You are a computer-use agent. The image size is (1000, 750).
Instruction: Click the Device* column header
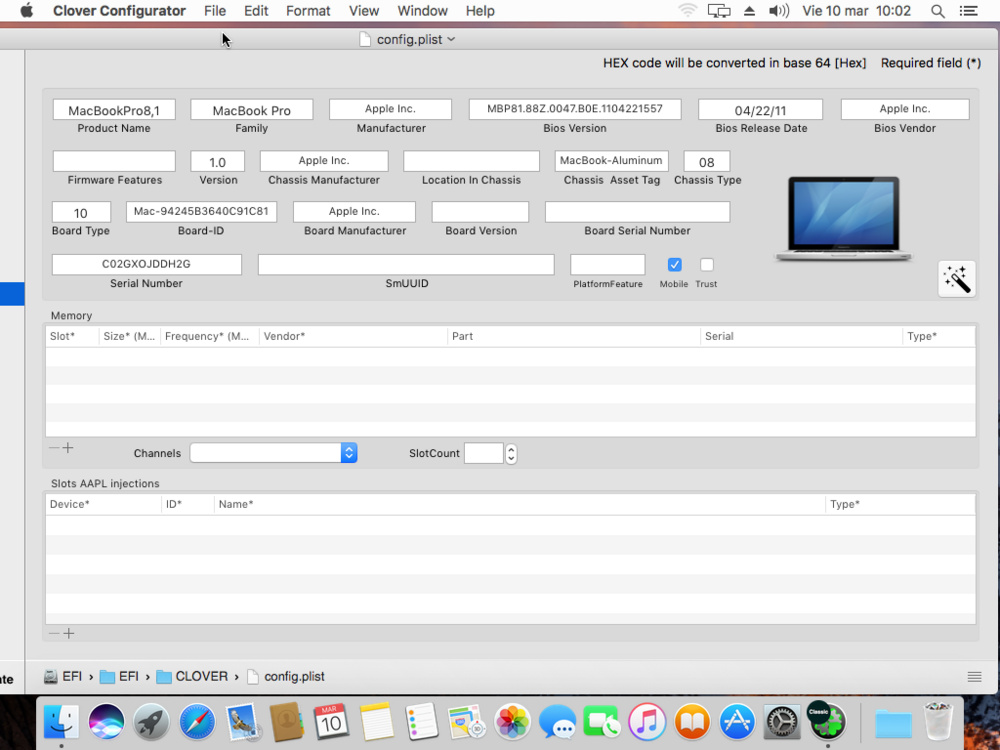point(103,504)
